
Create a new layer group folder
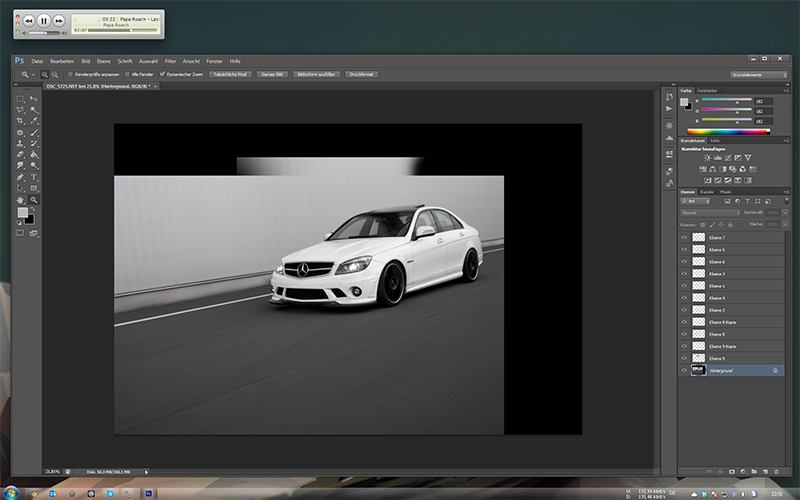coord(754,472)
